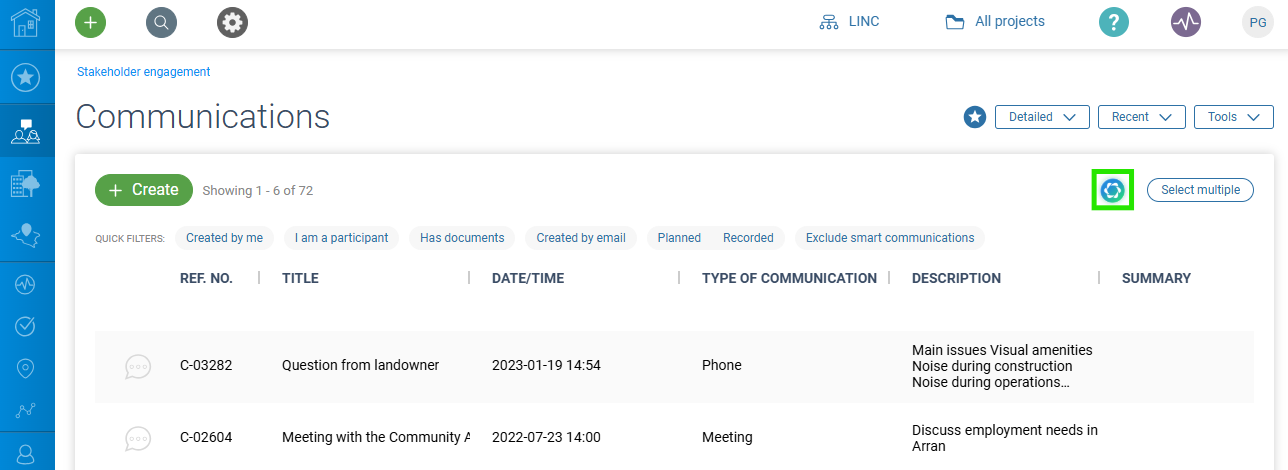The image size is (1288, 470).
Task: Expand the Detailed view dropdown
Action: 1042,117
